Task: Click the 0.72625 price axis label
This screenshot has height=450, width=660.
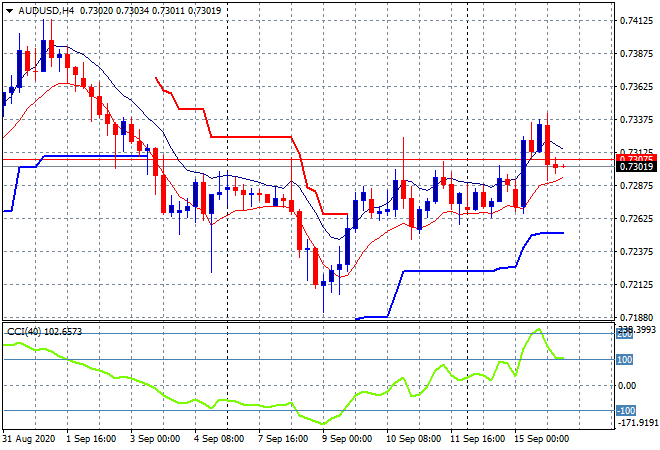Action: (636, 219)
